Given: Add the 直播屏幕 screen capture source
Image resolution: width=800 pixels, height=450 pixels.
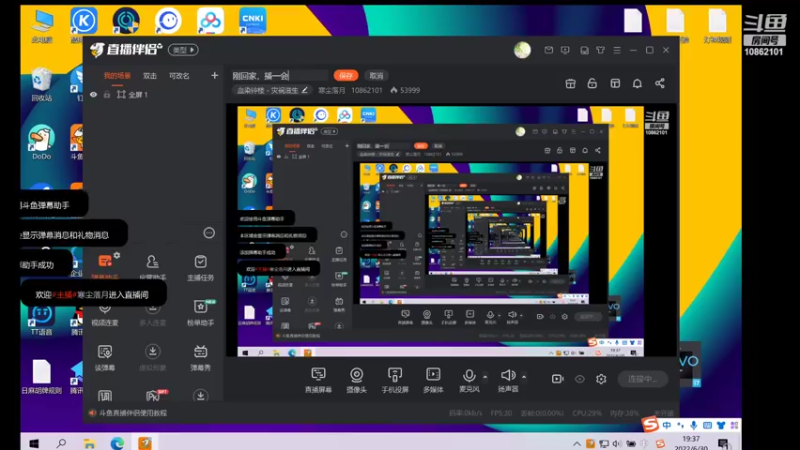Looking at the screenshot, I should point(318,380).
